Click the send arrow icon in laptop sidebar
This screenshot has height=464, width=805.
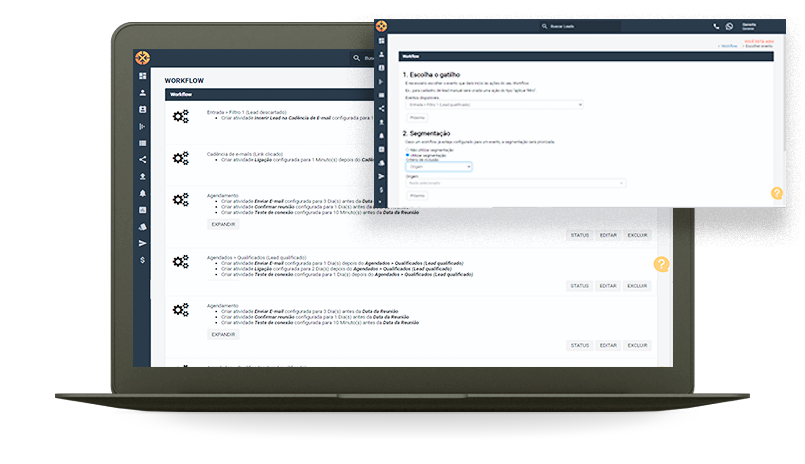click(143, 243)
